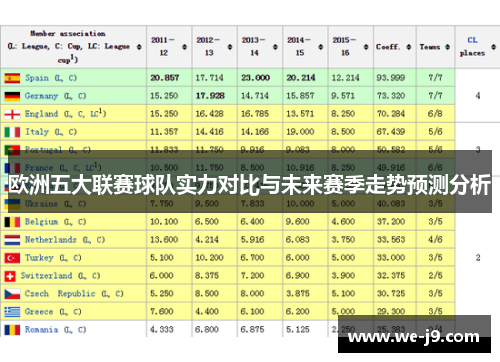Click the Switzerland flag icon
Image resolution: width=500 pixels, height=362 pixels.
(10, 276)
